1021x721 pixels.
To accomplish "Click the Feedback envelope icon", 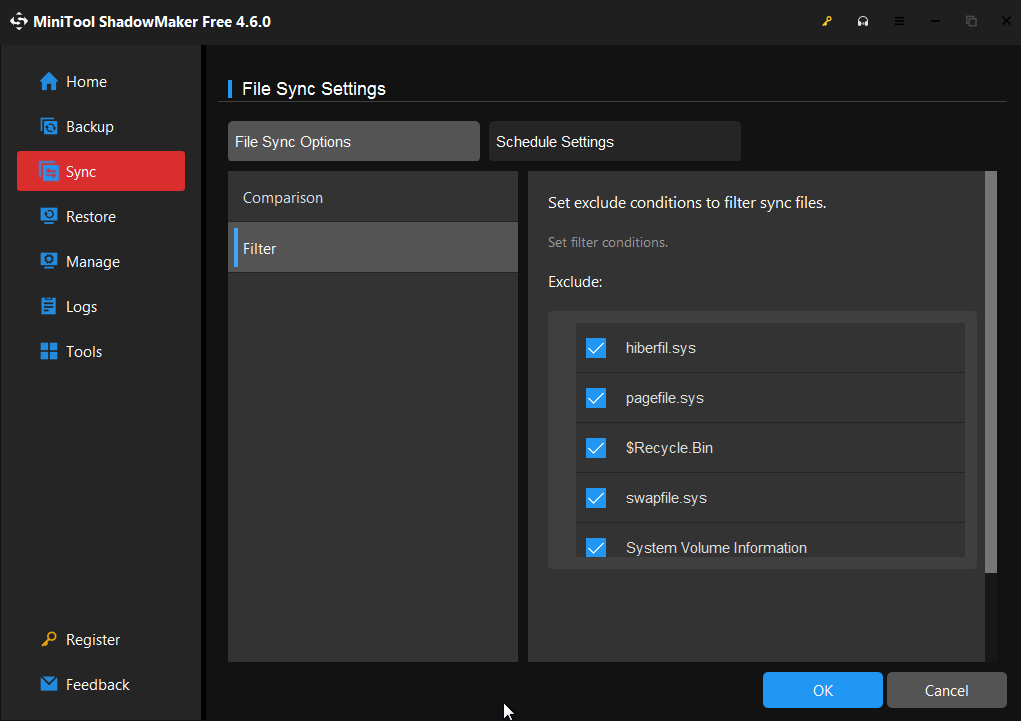I will (49, 684).
